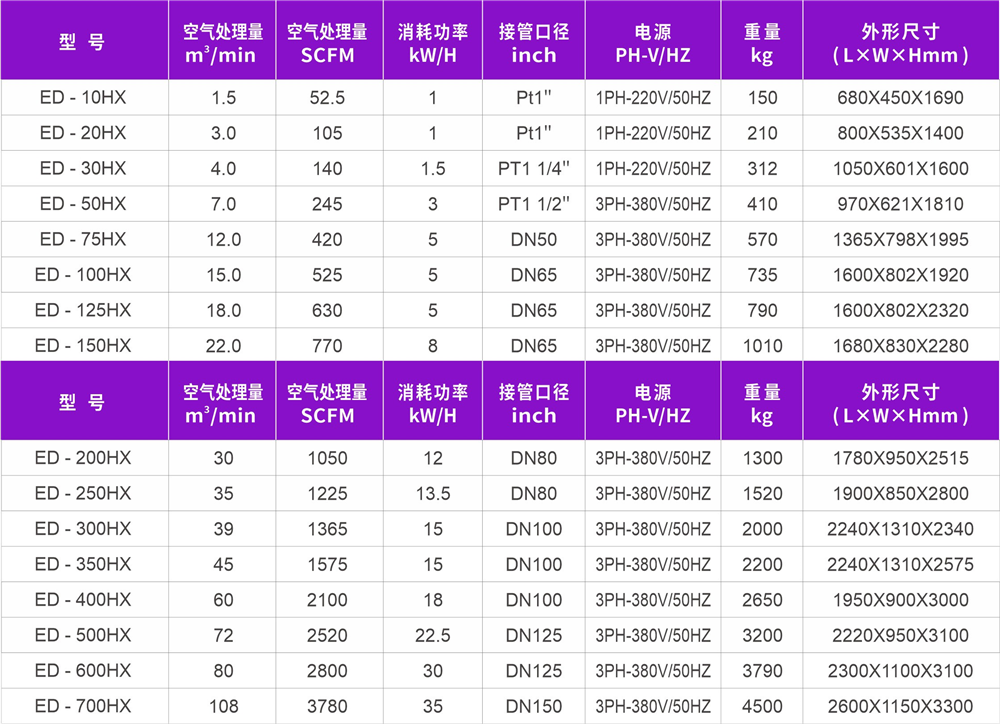Image resolution: width=1000 pixels, height=724 pixels.
Task: Select the 1365X798X1995 dimension cell
Action: (900, 240)
